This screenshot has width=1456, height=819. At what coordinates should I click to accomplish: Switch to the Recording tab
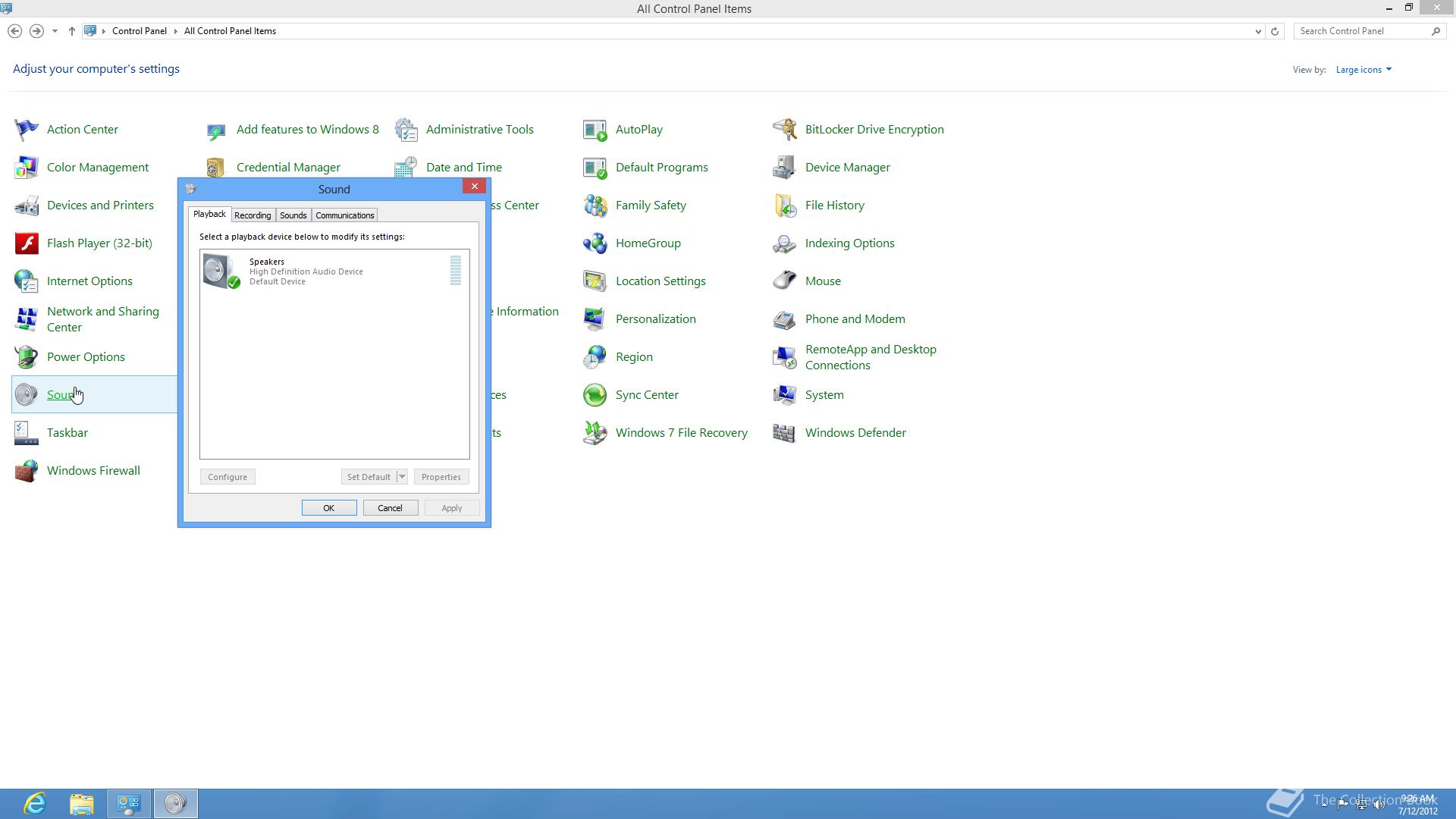pos(253,215)
